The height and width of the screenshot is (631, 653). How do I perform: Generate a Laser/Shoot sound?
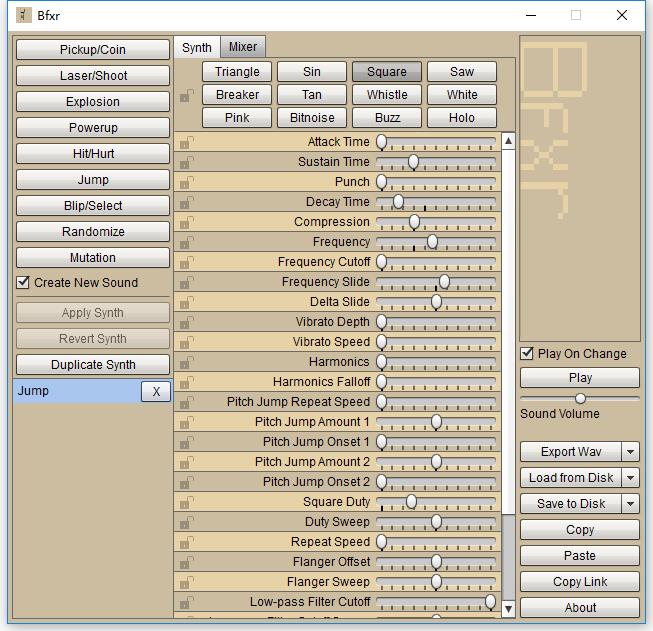pos(93,75)
